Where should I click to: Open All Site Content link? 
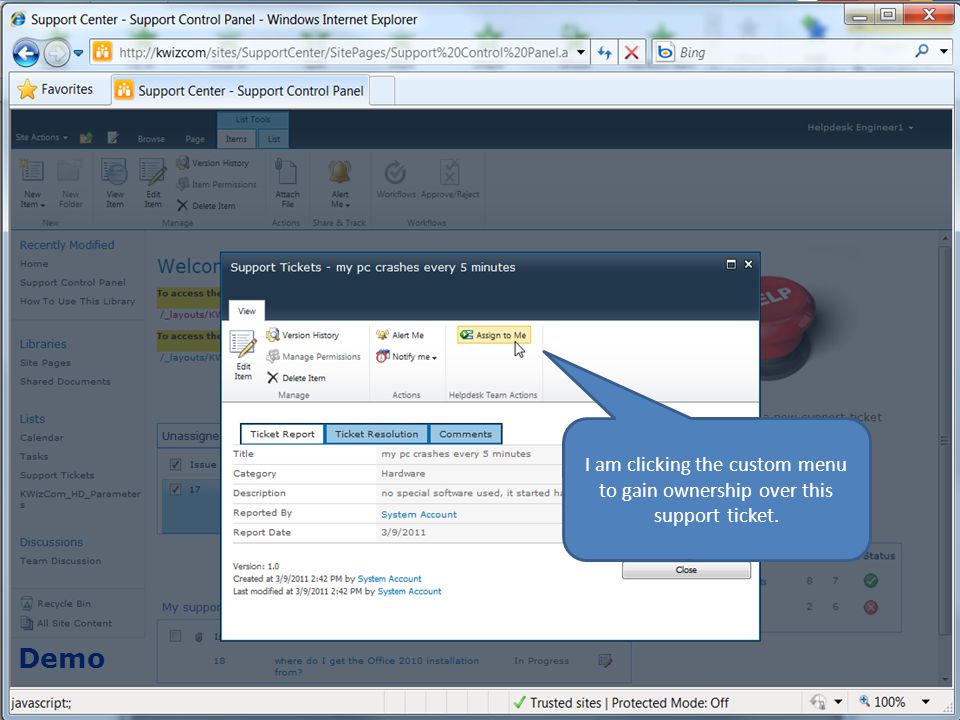(x=67, y=623)
